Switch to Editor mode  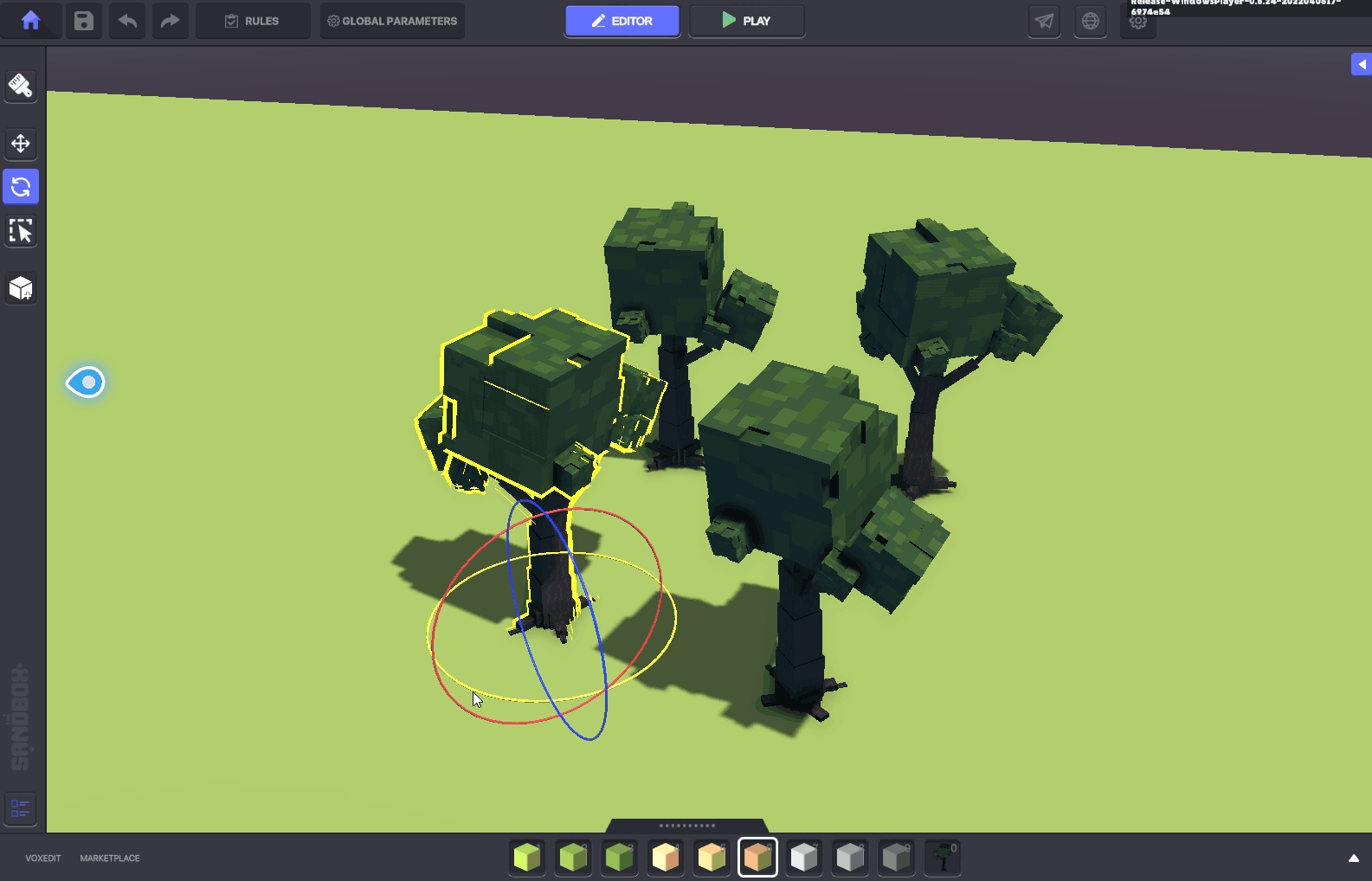[622, 21]
